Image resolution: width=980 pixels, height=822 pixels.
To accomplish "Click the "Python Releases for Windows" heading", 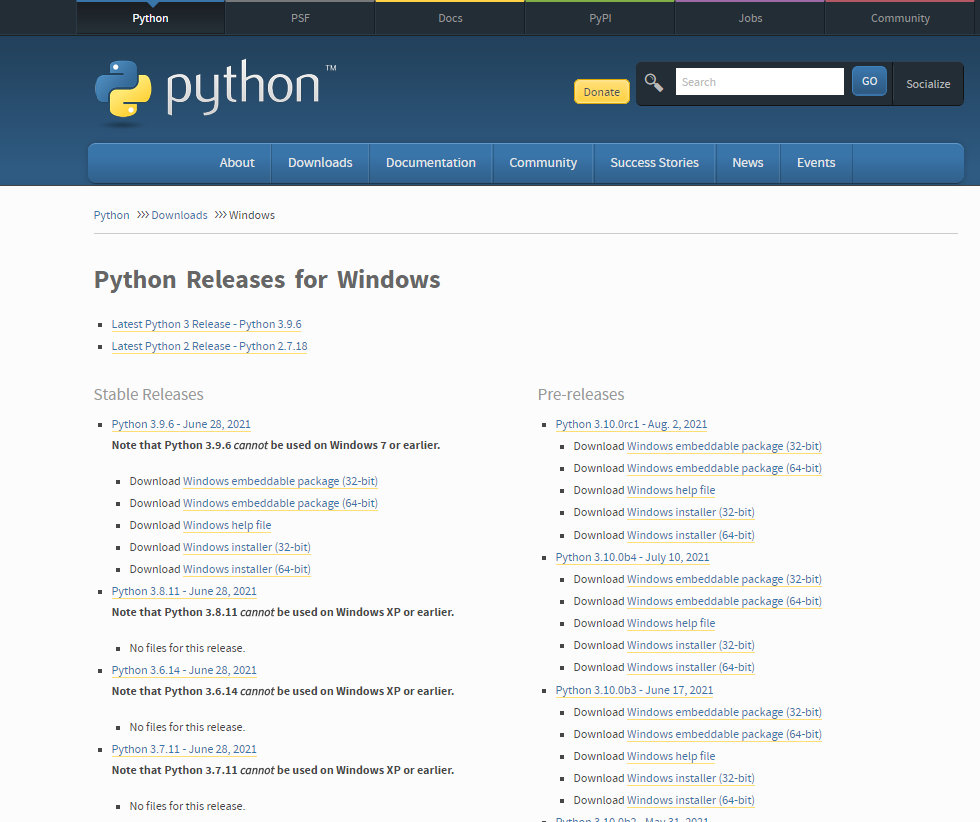I will coord(267,279).
